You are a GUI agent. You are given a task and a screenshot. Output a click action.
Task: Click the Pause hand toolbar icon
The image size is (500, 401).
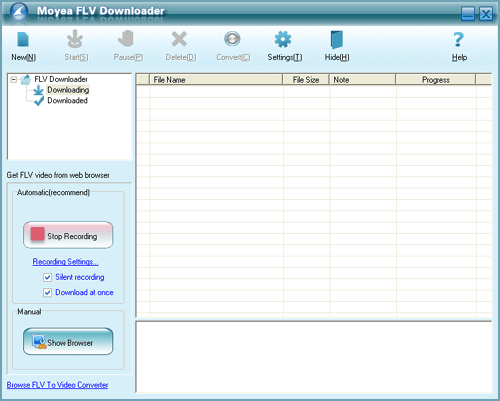point(126,39)
